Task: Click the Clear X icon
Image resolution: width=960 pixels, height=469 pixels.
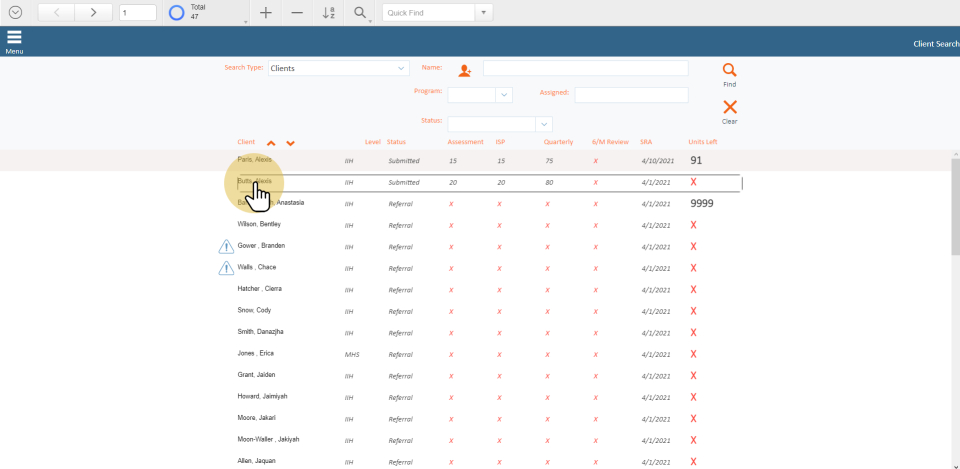Action: tap(729, 107)
